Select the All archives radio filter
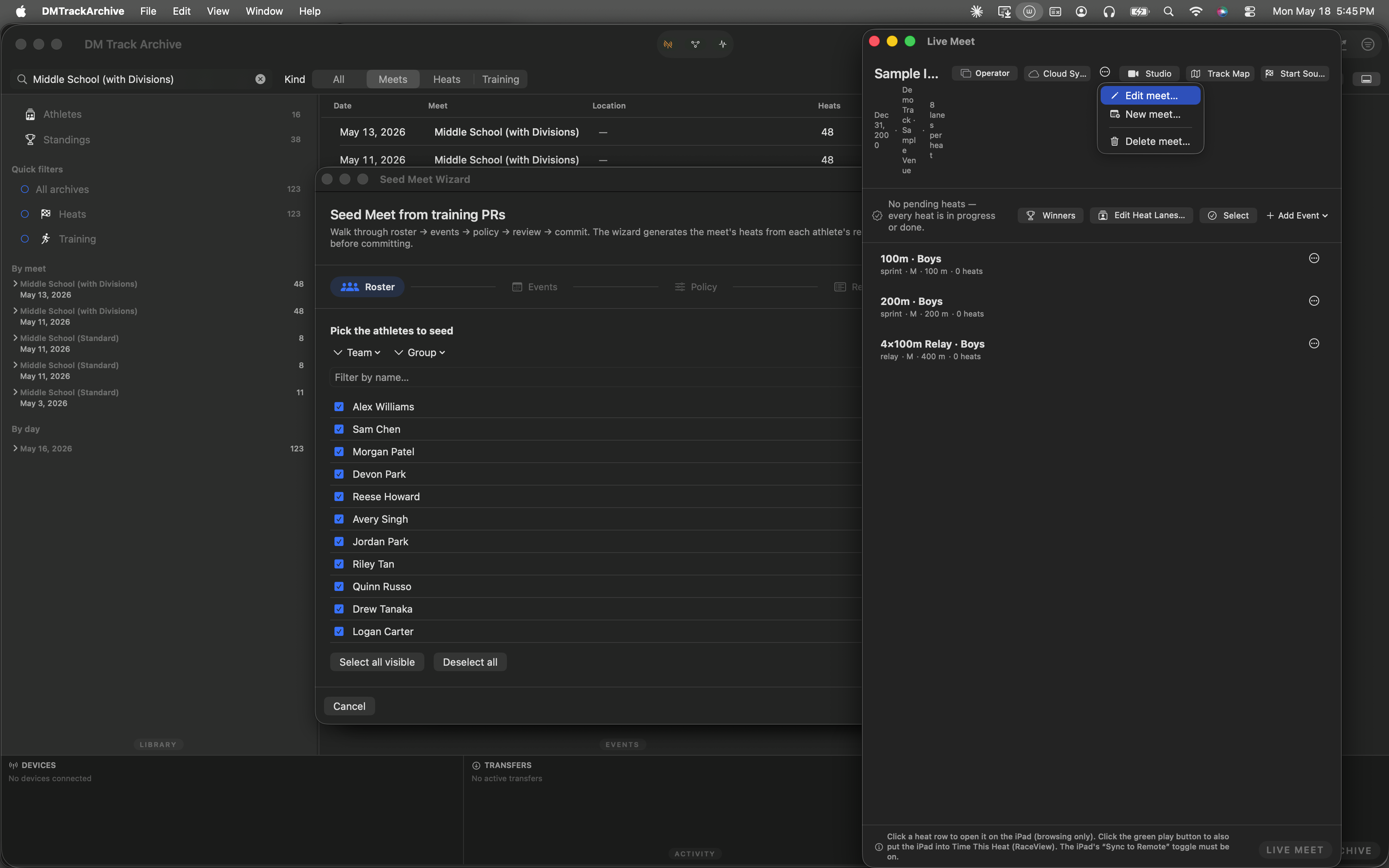 25,189
